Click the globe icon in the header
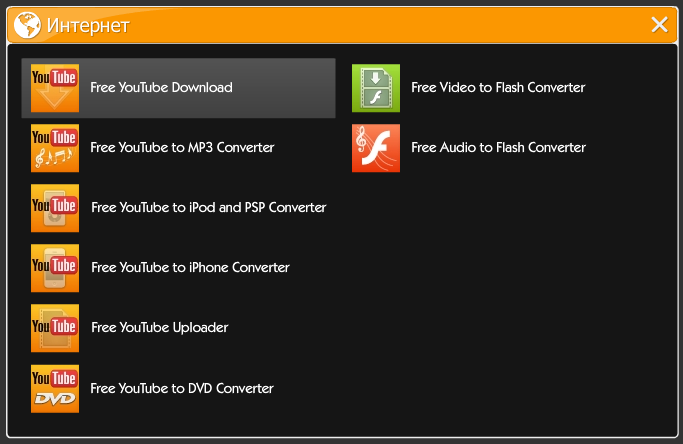 point(27,25)
